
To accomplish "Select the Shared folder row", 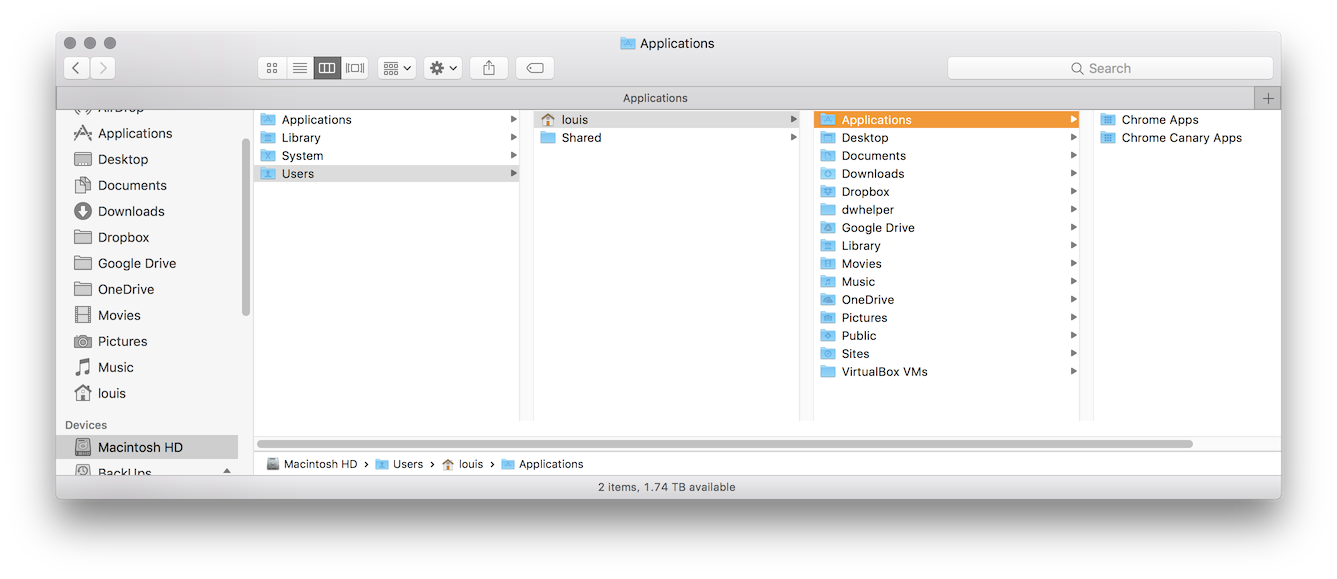I will tap(667, 137).
